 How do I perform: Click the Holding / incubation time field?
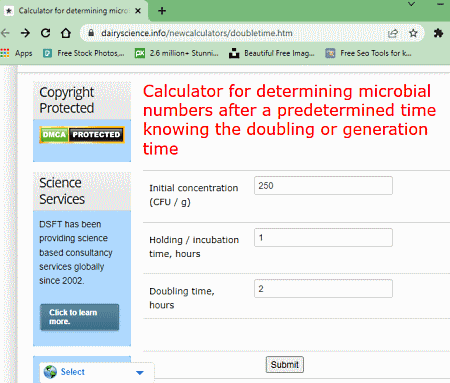pyautogui.click(x=323, y=238)
